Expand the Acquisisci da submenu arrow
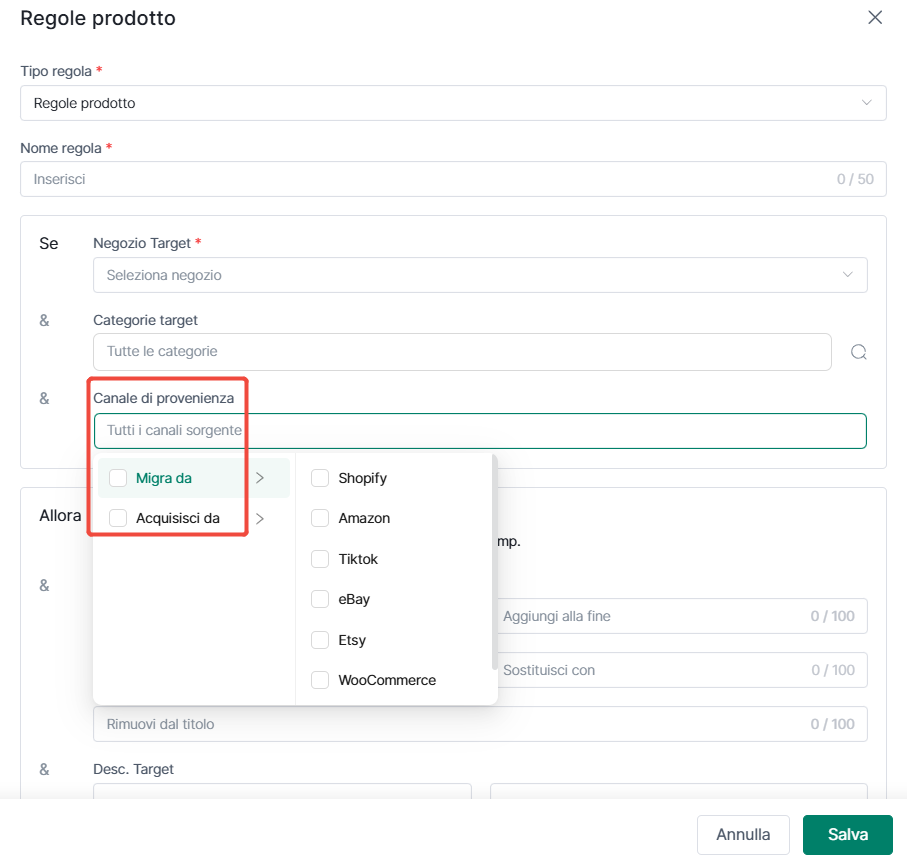The height and width of the screenshot is (861, 907). 260,518
